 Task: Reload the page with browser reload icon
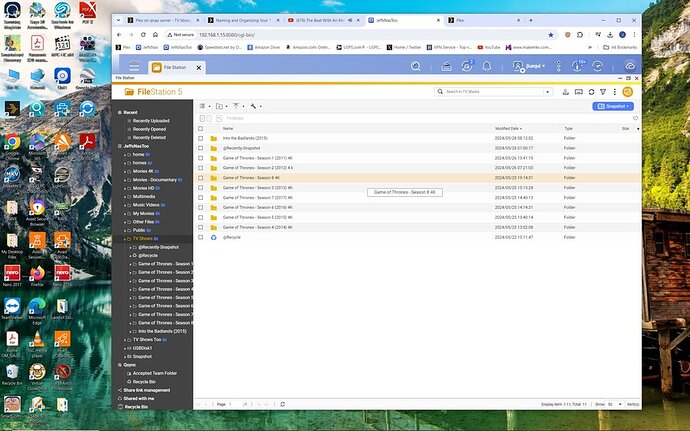pos(143,34)
